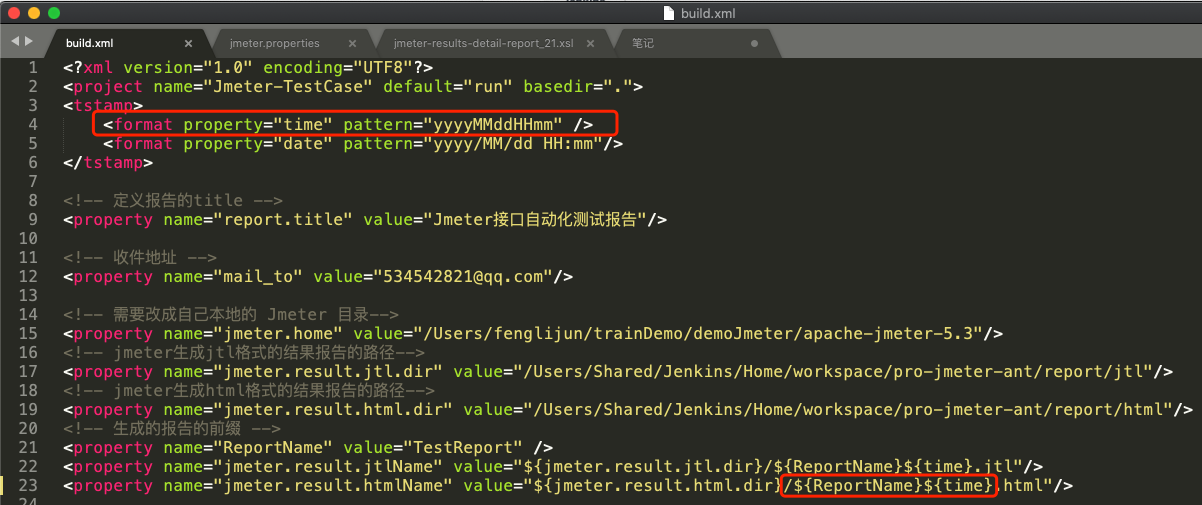Screen dimensions: 1202x505
Task: Click line number 23 in the gutter
Action: click(x=28, y=485)
